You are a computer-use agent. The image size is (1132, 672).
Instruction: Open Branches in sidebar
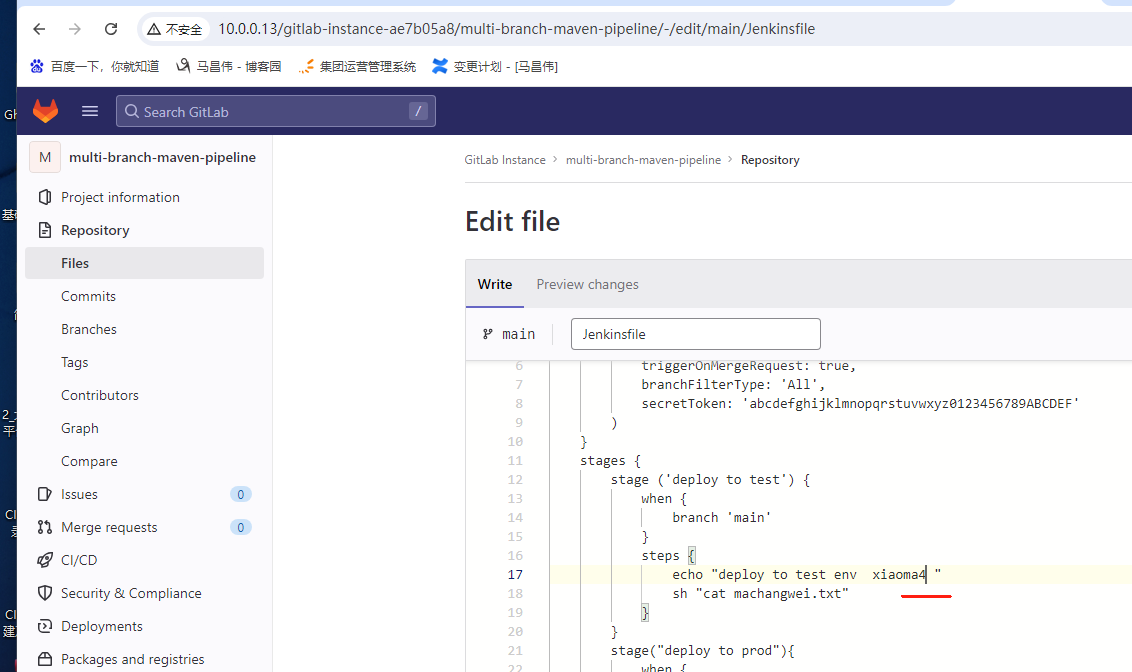[x=89, y=329]
